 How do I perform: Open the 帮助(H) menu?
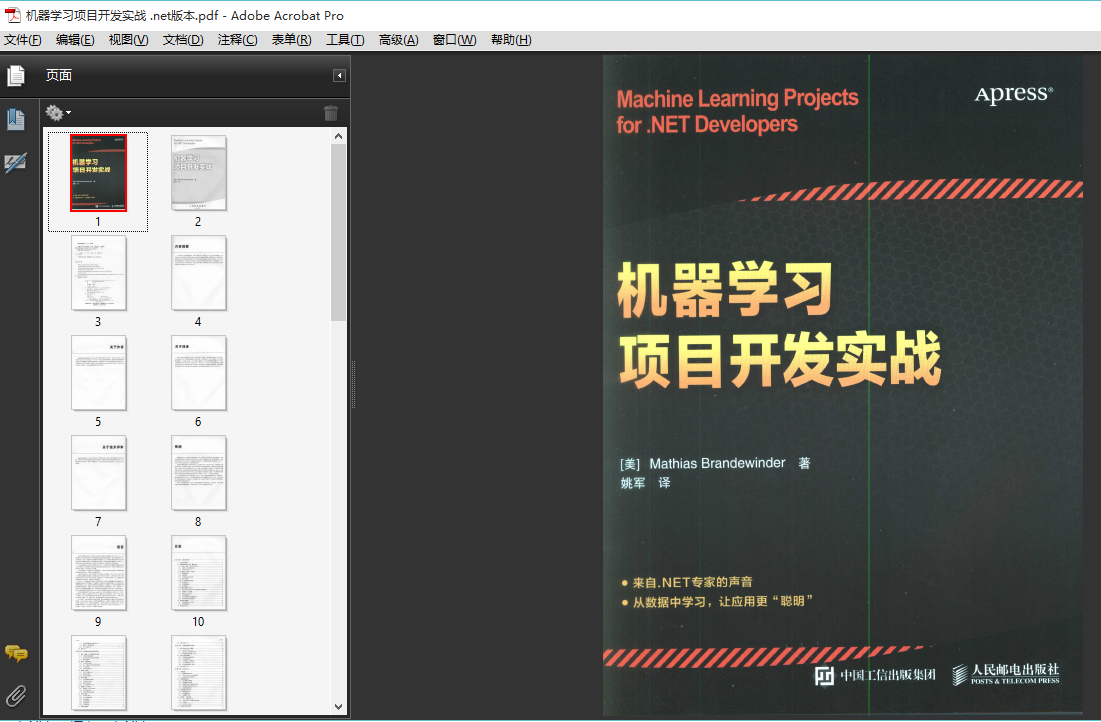click(511, 40)
